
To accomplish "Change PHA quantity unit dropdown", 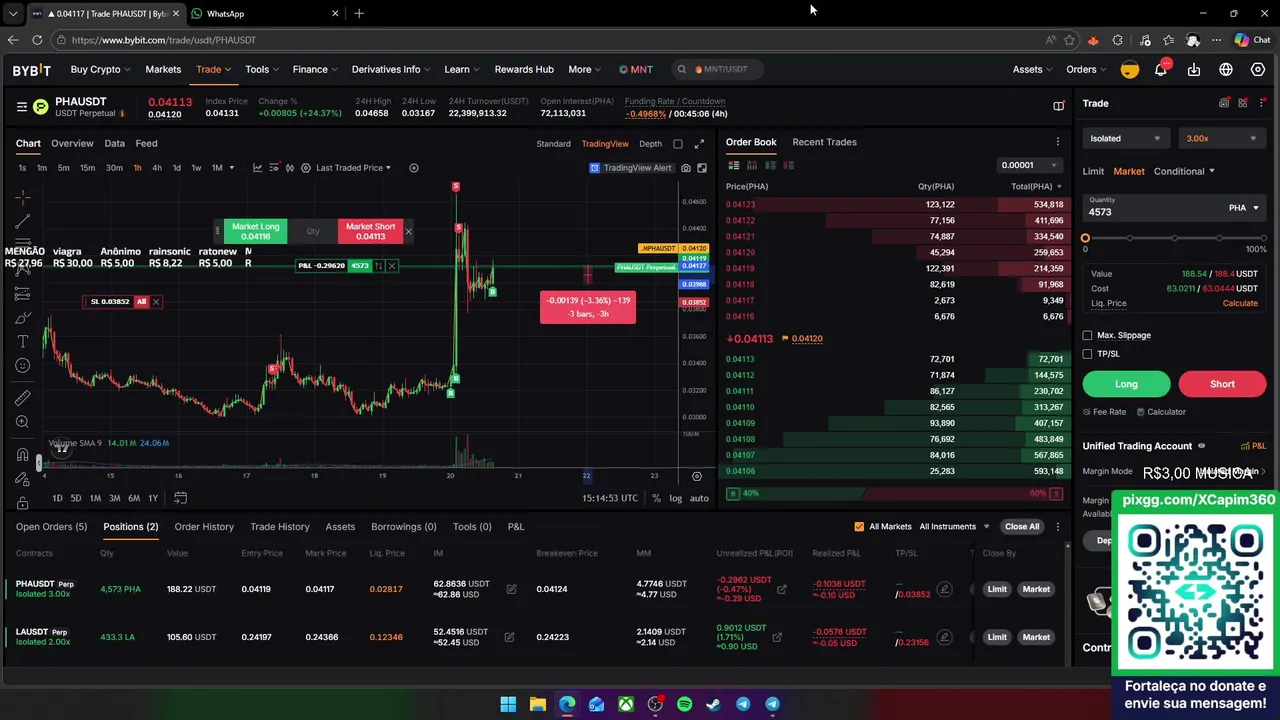I will (x=1244, y=208).
